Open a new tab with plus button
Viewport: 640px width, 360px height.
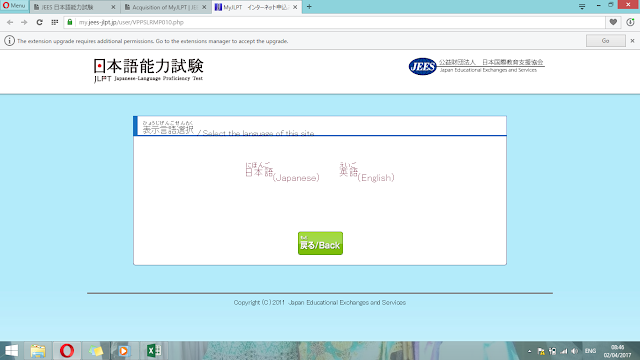[x=309, y=7]
